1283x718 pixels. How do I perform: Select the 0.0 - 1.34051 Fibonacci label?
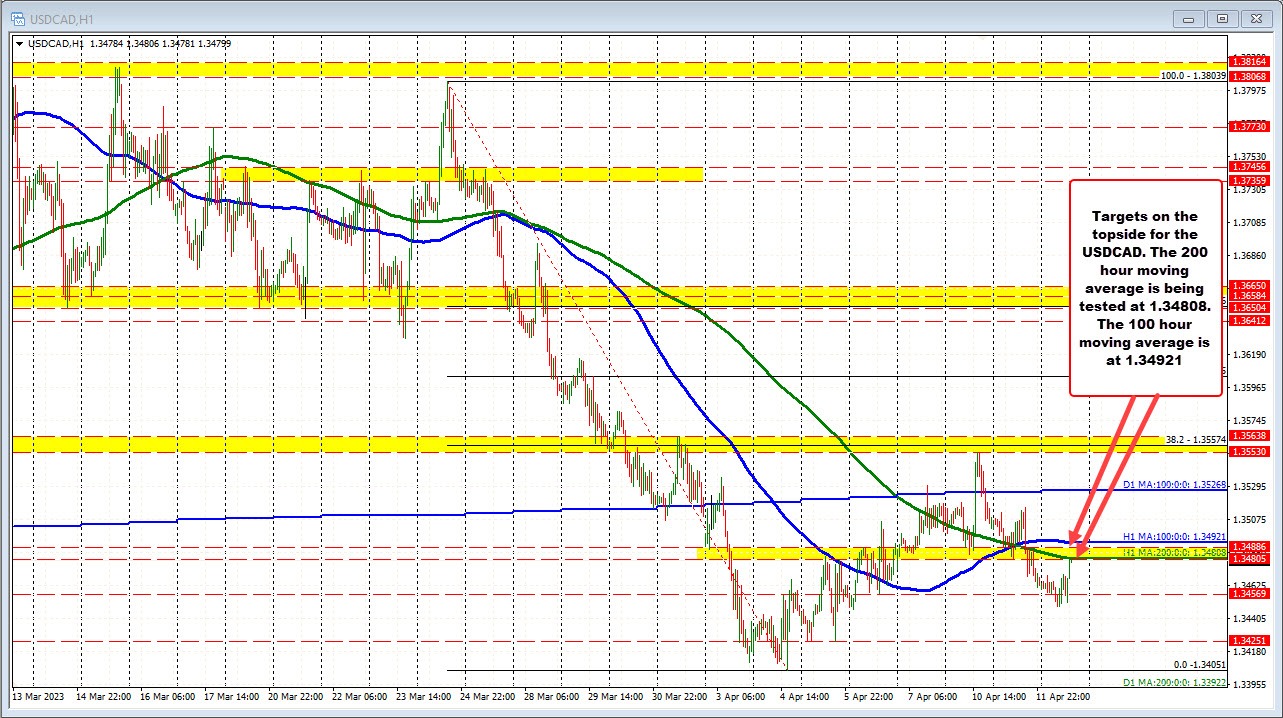[1199, 664]
